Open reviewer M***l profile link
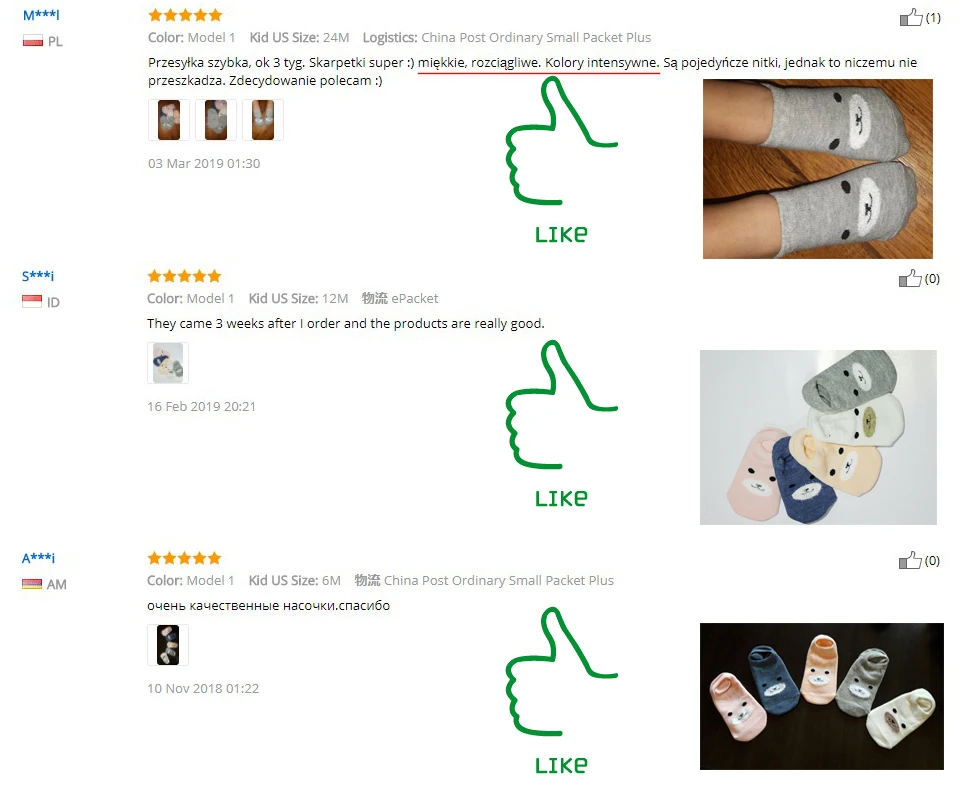Viewport: 963px width, 800px height. click(x=41, y=15)
